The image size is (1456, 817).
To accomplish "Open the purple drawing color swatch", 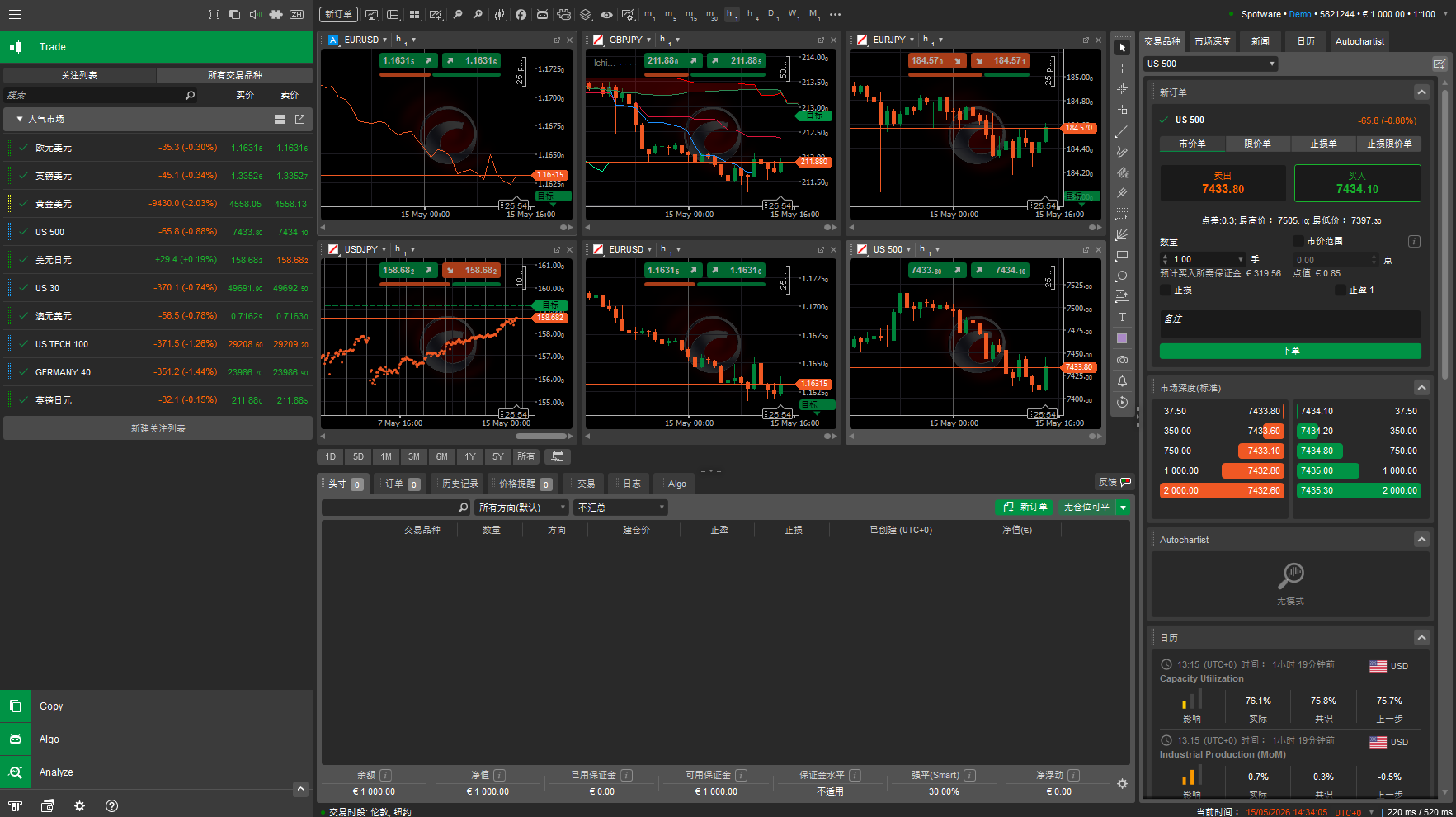I will 1122,338.
